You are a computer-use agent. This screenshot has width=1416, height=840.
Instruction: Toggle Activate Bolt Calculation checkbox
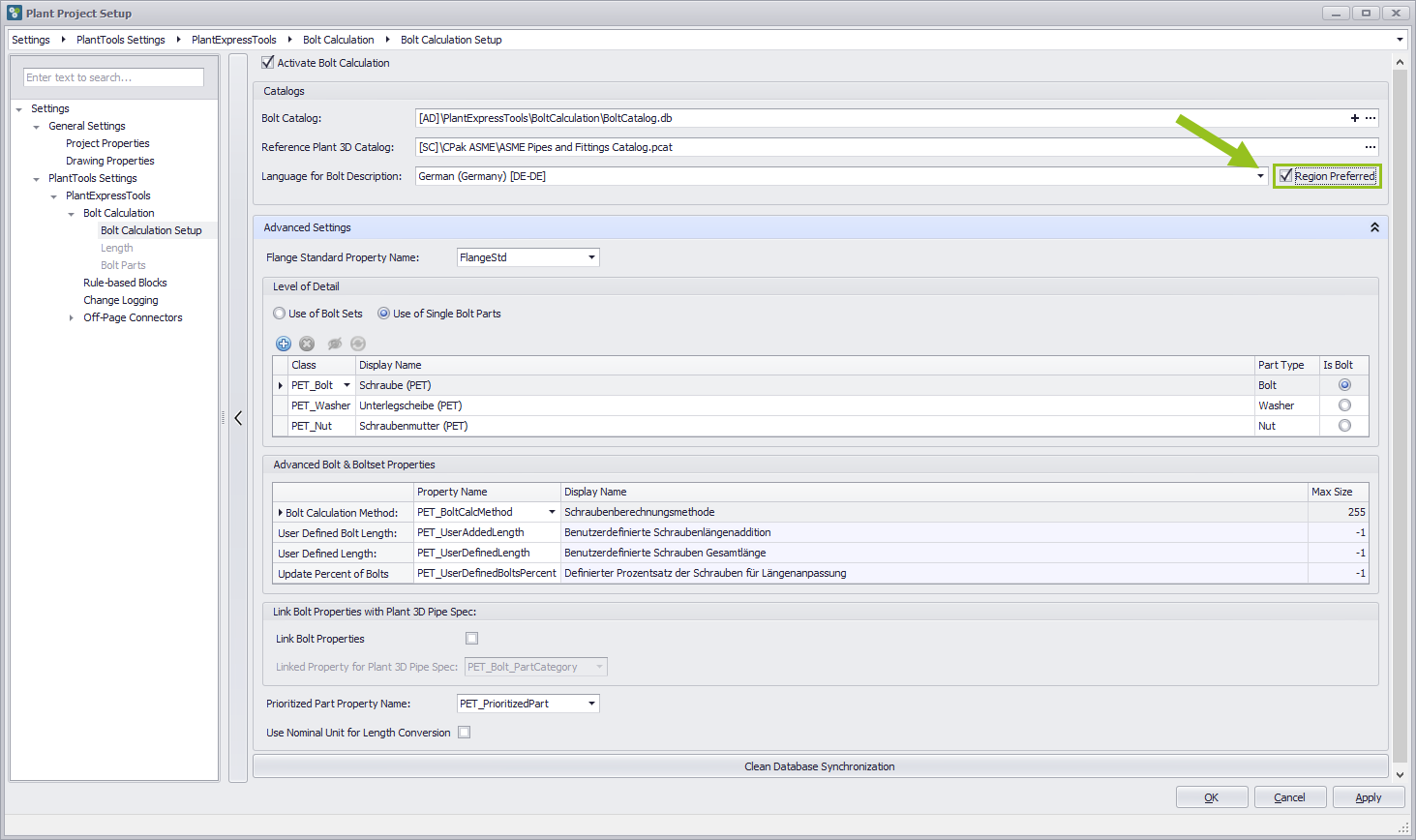coord(268,62)
